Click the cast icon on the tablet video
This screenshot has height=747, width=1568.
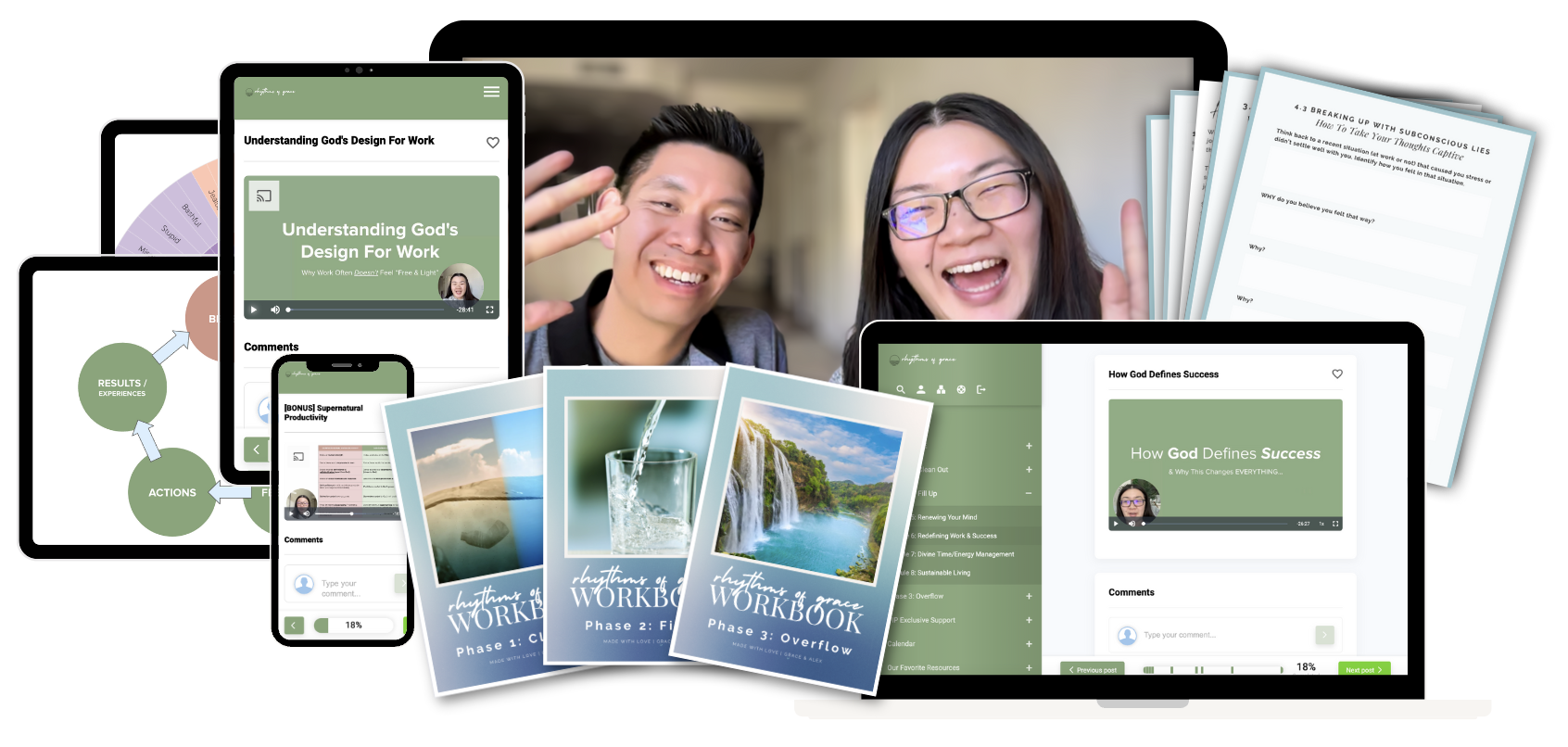pos(264,196)
